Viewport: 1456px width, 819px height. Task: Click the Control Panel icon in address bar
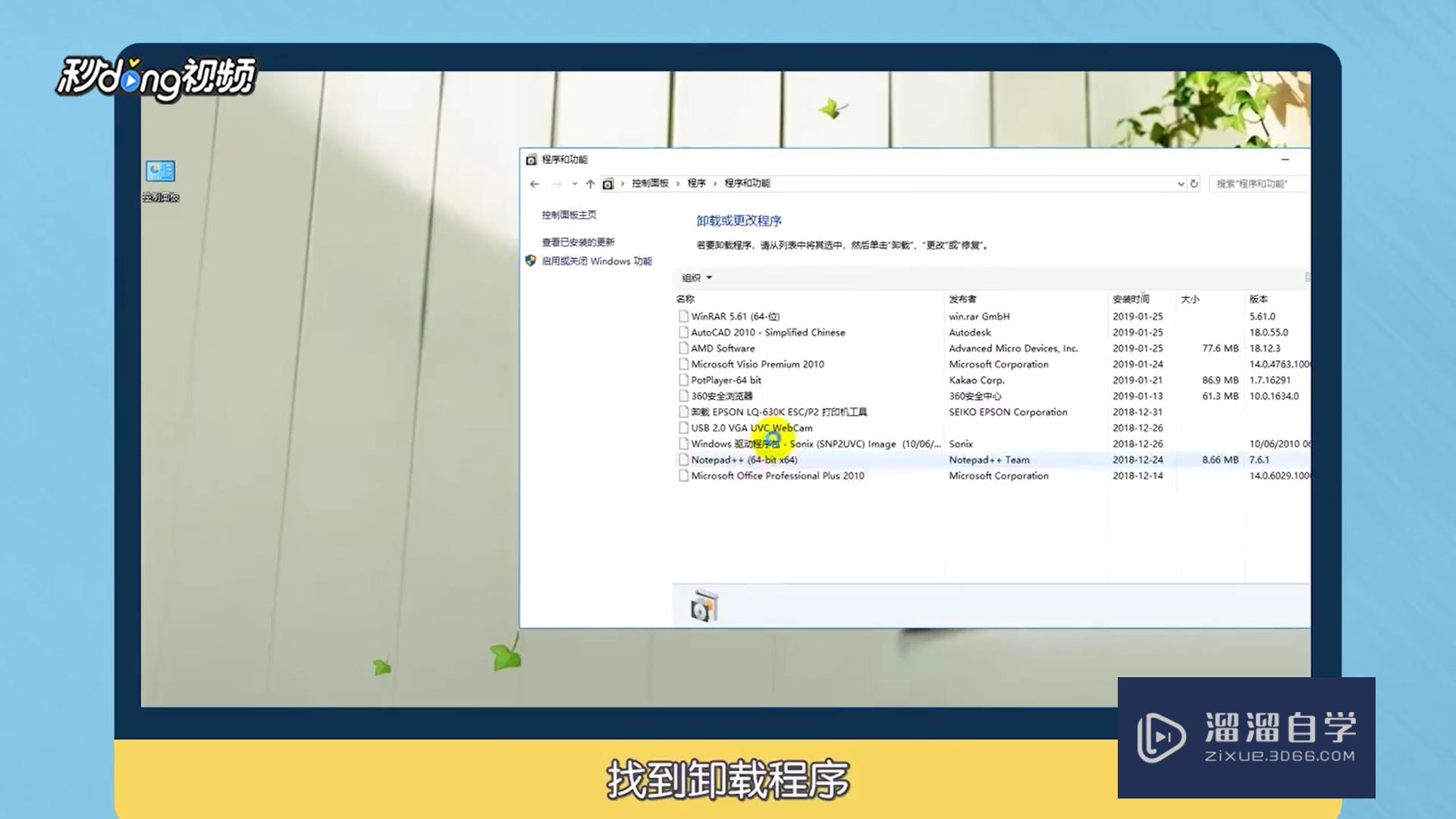click(x=607, y=184)
